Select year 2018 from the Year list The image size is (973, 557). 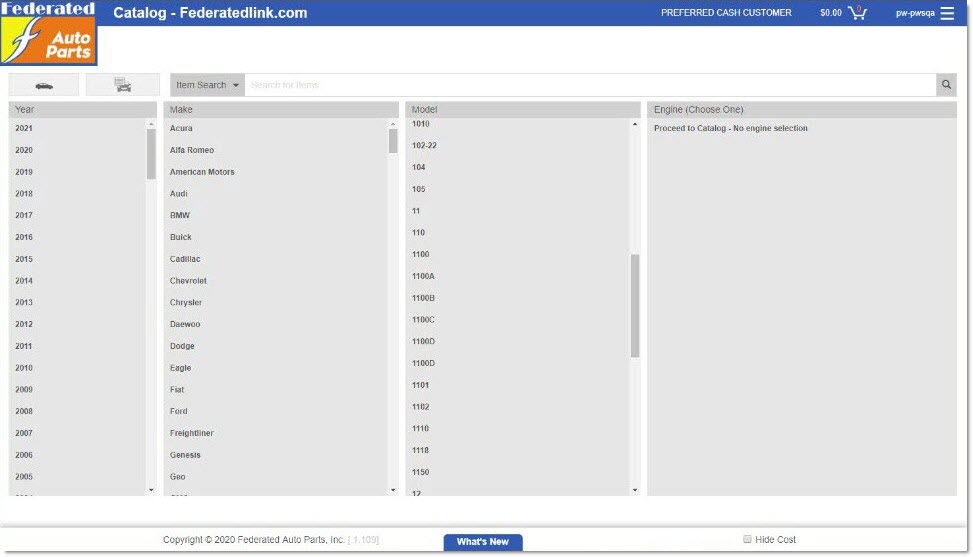[24, 194]
